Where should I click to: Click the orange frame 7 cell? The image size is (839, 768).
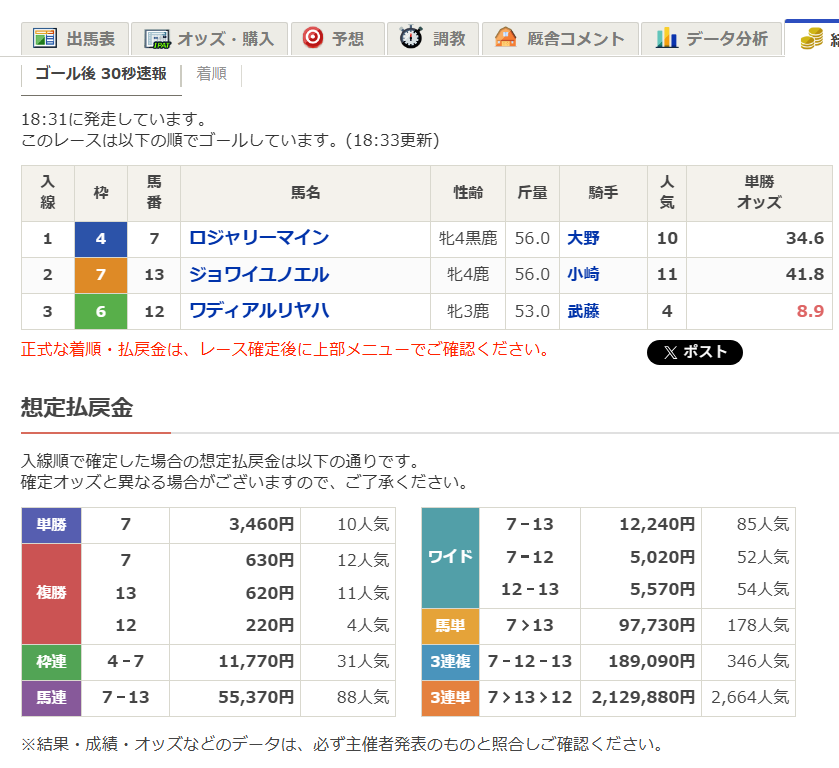coord(101,275)
